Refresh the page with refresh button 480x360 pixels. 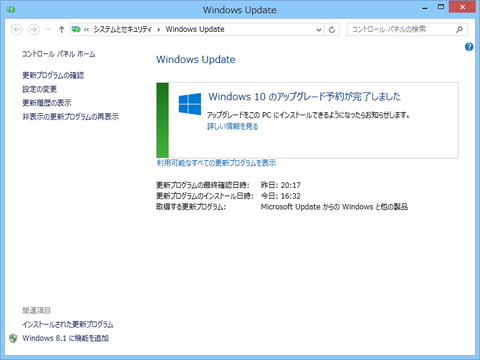(332, 30)
